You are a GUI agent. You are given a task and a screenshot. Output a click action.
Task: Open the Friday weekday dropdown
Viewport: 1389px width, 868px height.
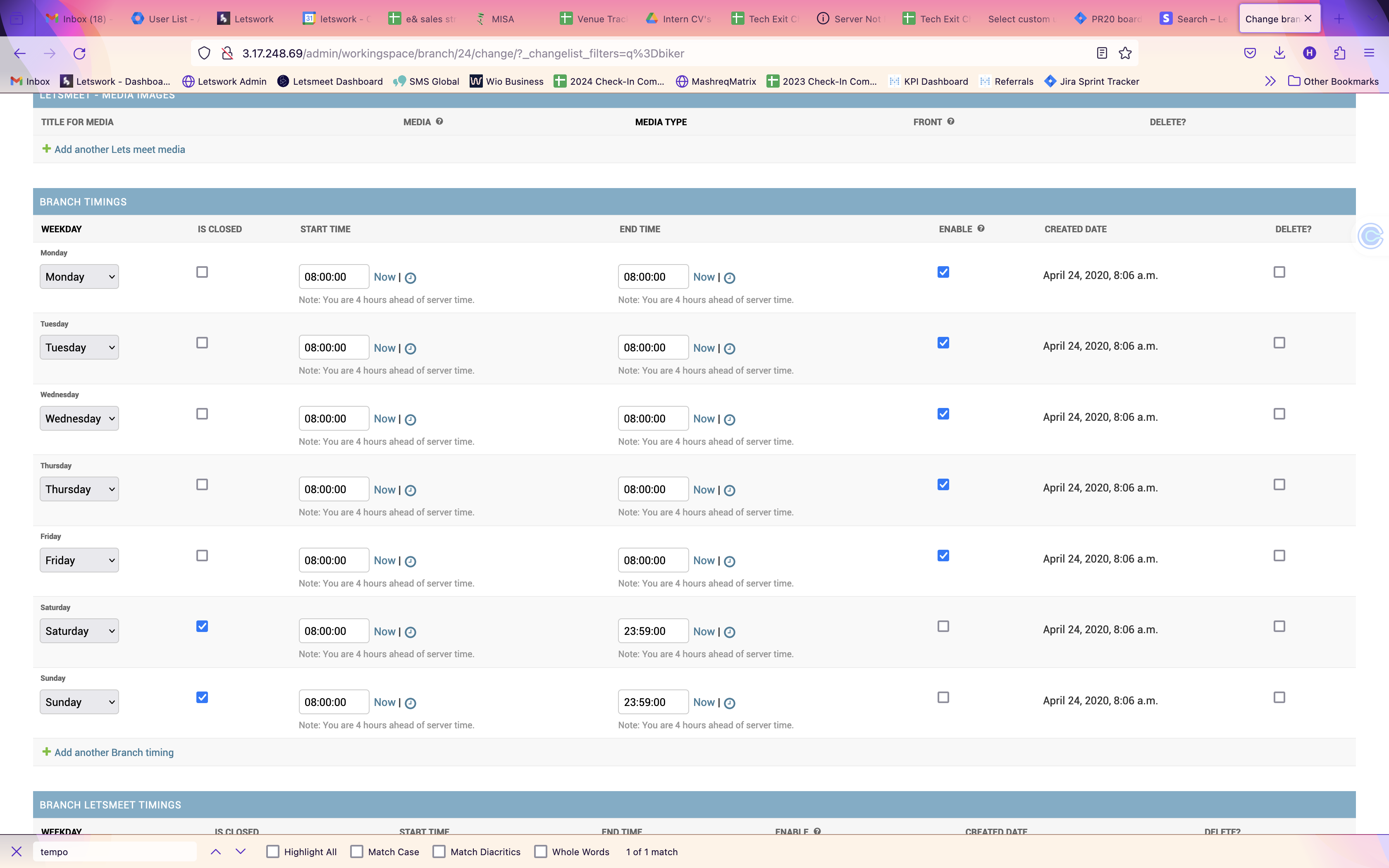pyautogui.click(x=79, y=560)
